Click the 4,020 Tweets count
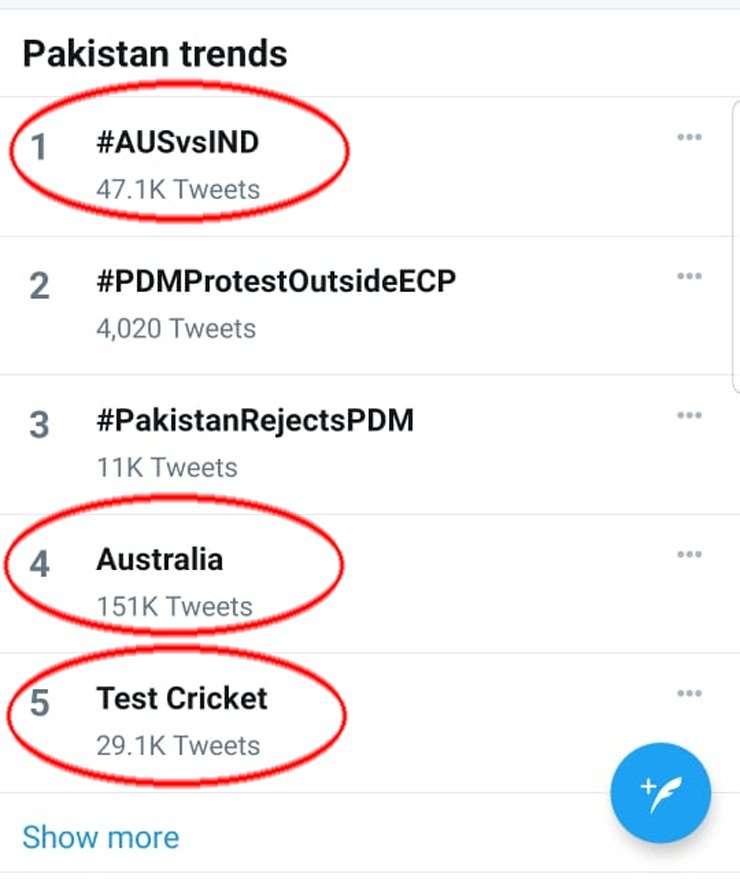Viewport: 740px width, 881px height. click(175, 328)
